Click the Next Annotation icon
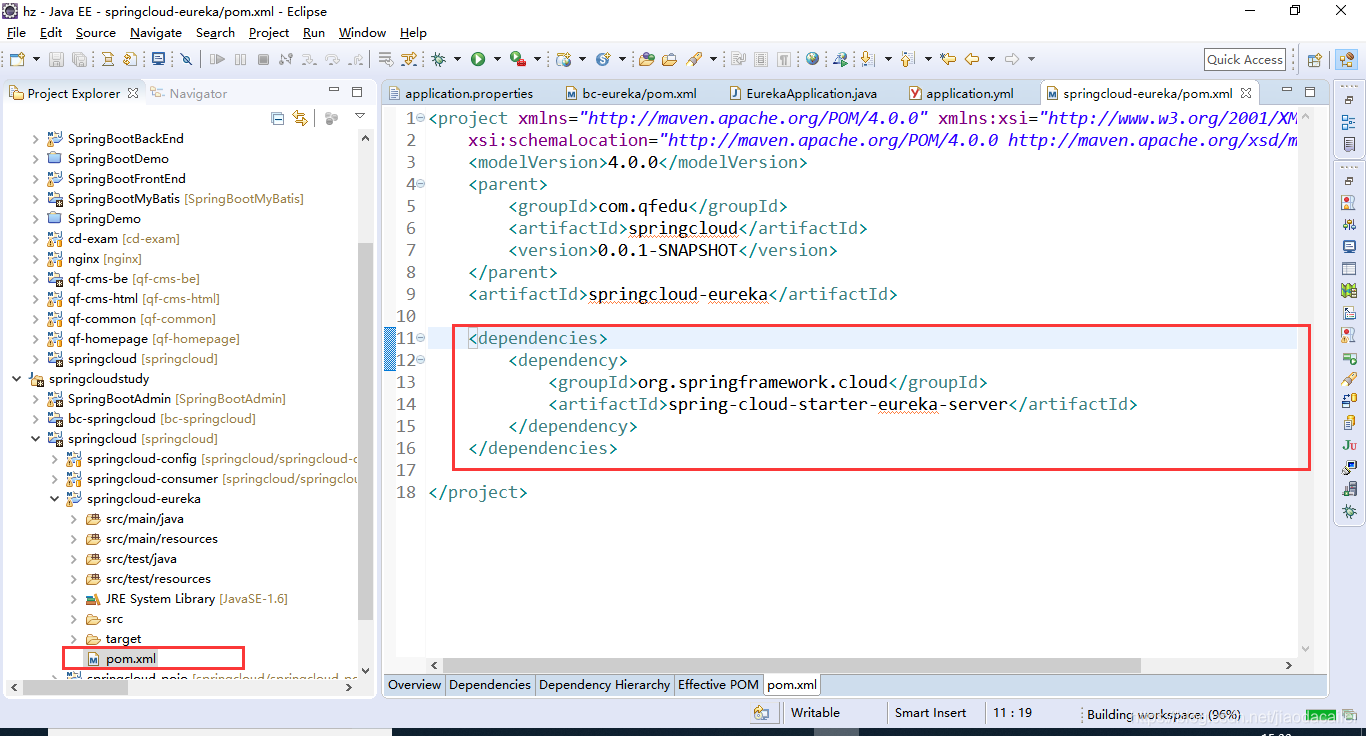Image resolution: width=1366 pixels, height=736 pixels. [x=868, y=59]
